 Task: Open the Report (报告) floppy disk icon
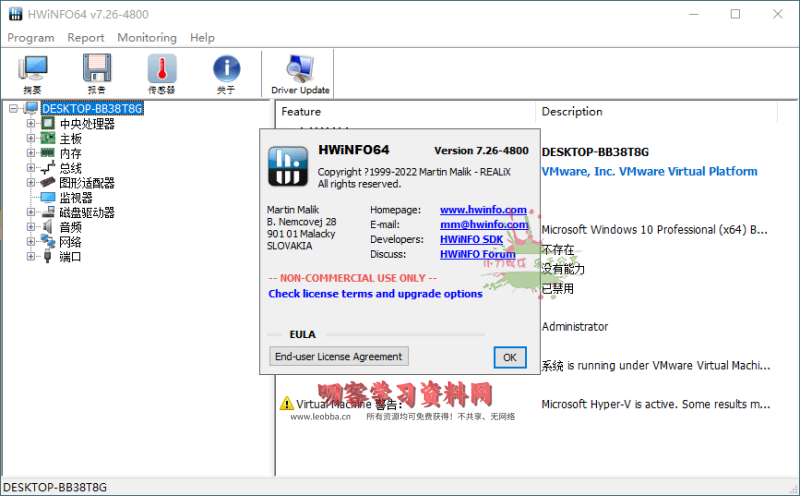[97, 74]
